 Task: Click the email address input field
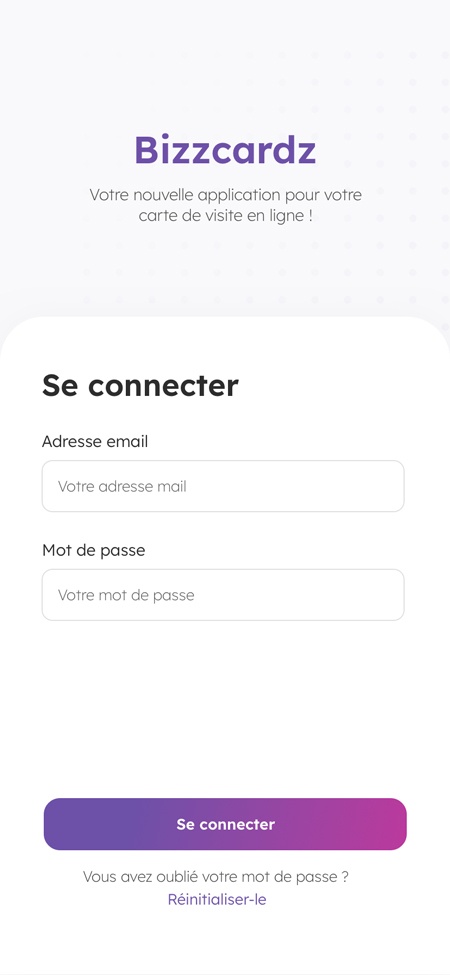(223, 486)
